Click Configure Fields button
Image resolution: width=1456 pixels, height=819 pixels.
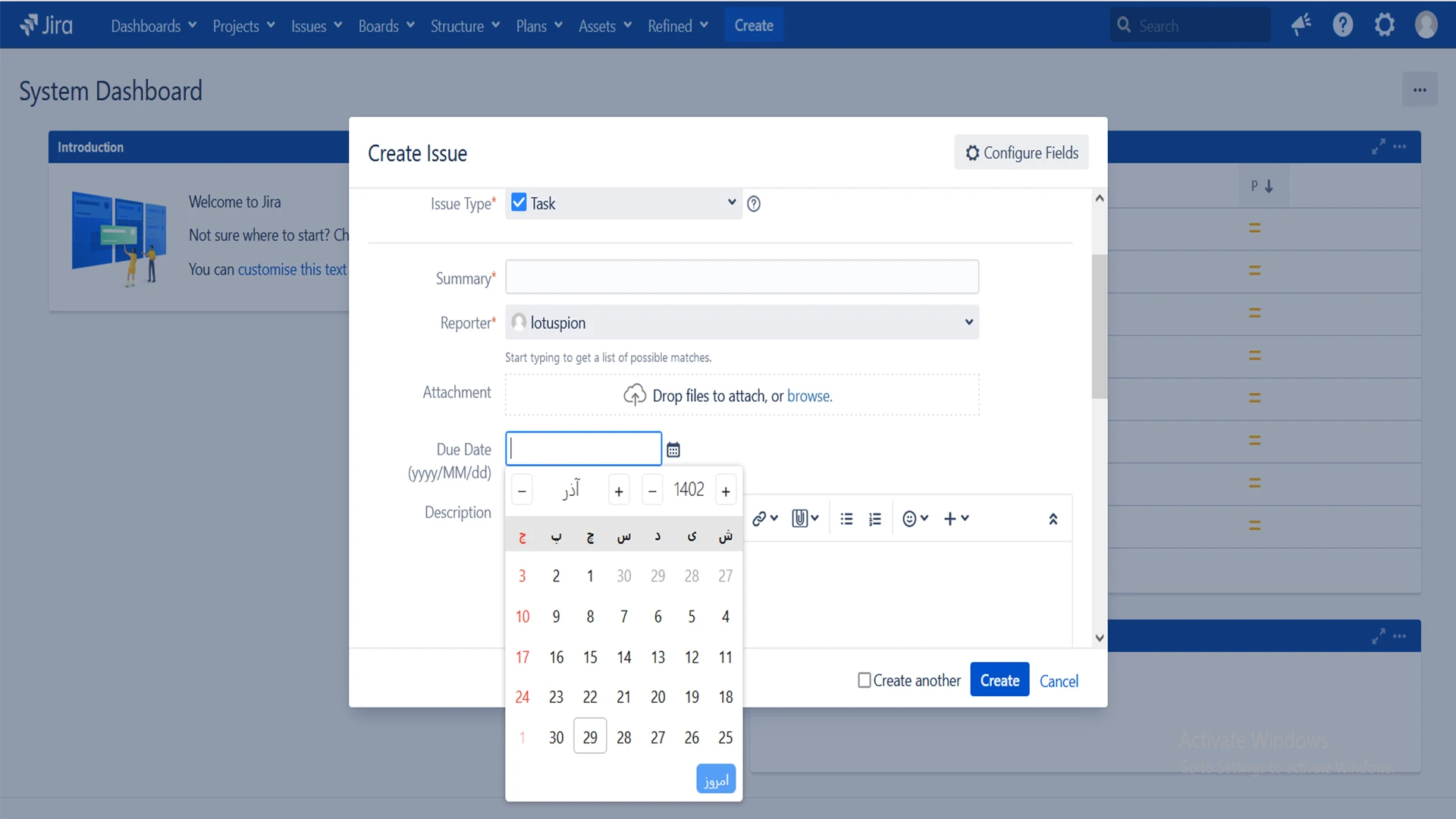point(1021,152)
